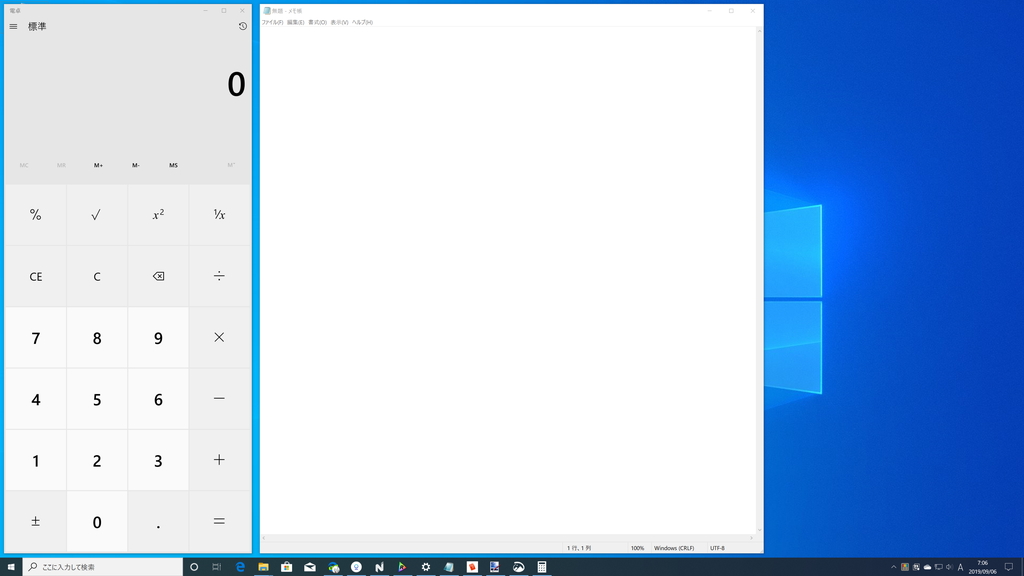Click the Windows Start button
This screenshot has width=1024, height=576.
pyautogui.click(x=11, y=567)
